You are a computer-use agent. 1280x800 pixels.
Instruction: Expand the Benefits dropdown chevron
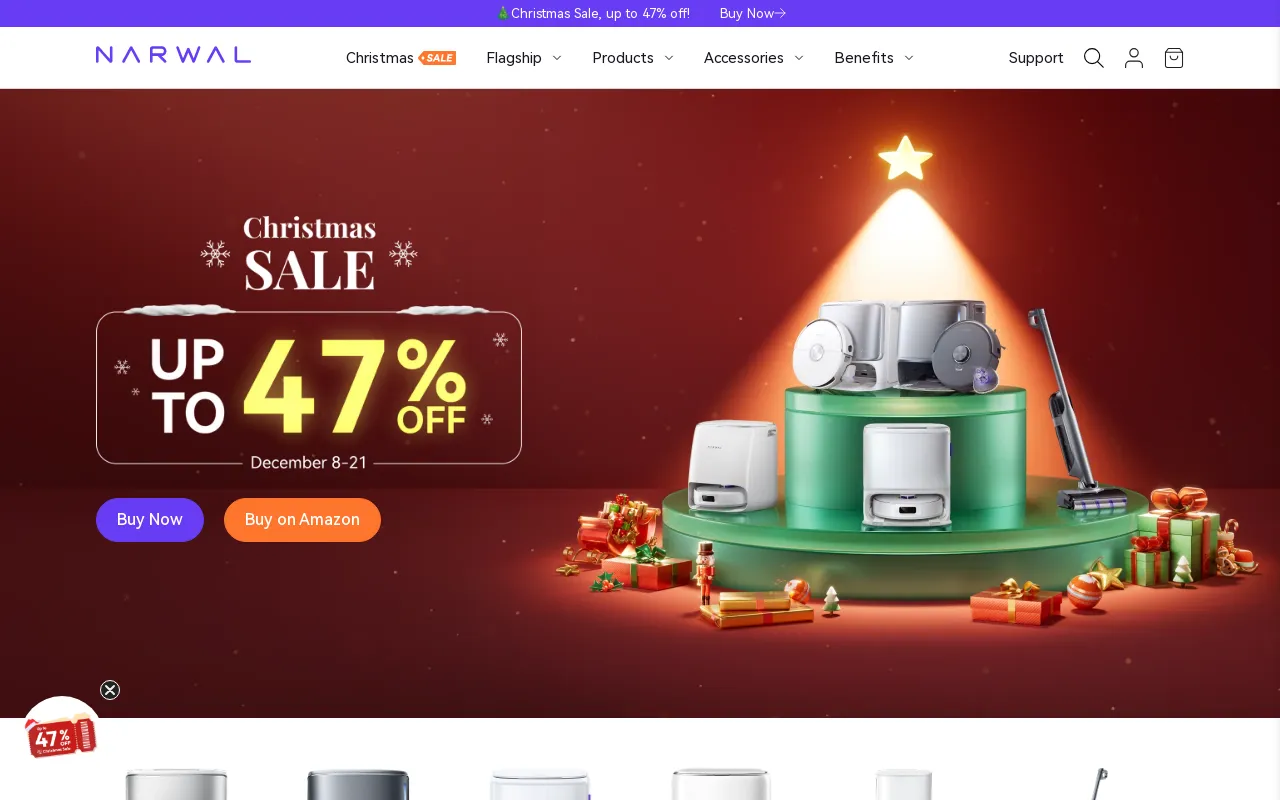click(x=909, y=58)
